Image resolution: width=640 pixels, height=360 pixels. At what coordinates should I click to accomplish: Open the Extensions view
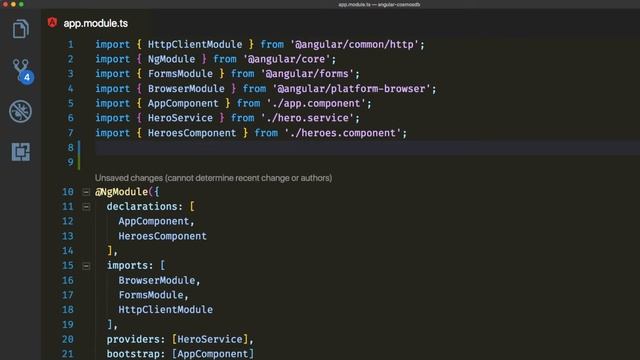(x=20, y=152)
